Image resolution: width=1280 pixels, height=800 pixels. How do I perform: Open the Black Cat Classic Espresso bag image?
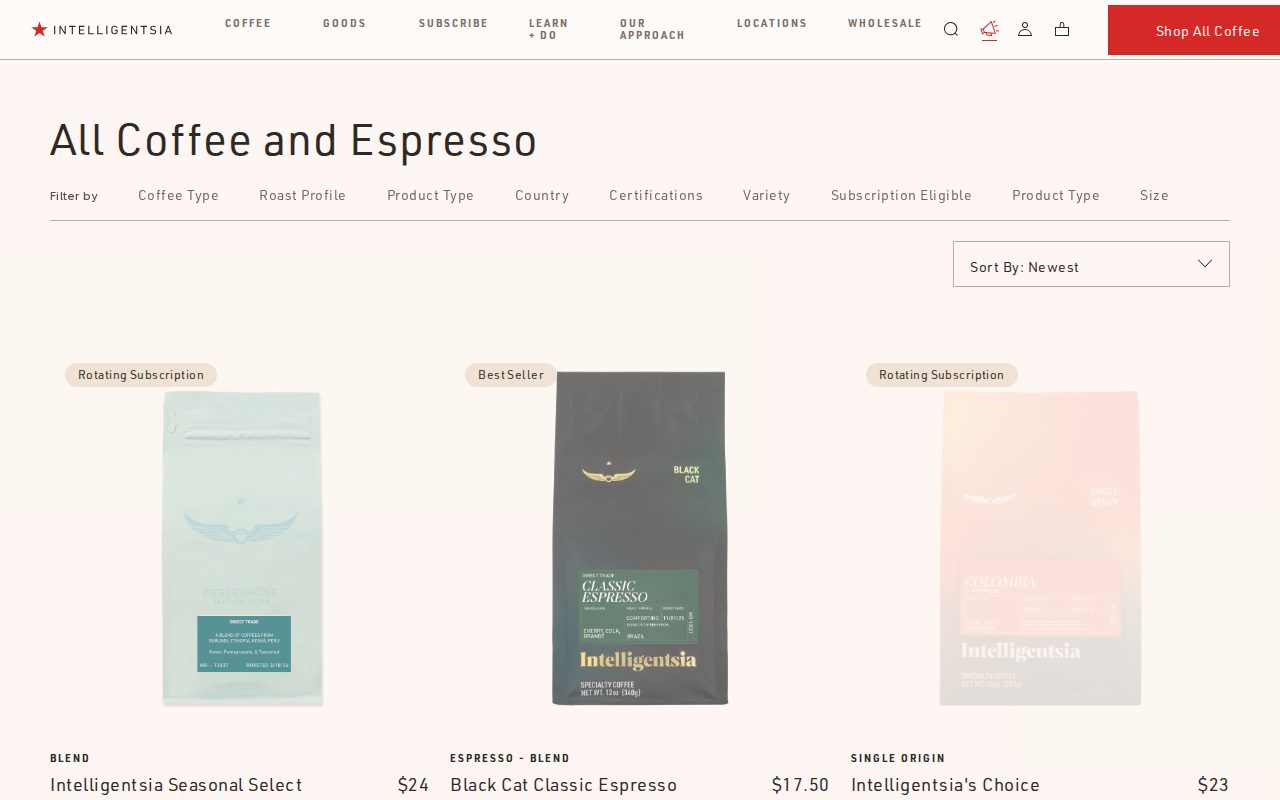coord(640,538)
